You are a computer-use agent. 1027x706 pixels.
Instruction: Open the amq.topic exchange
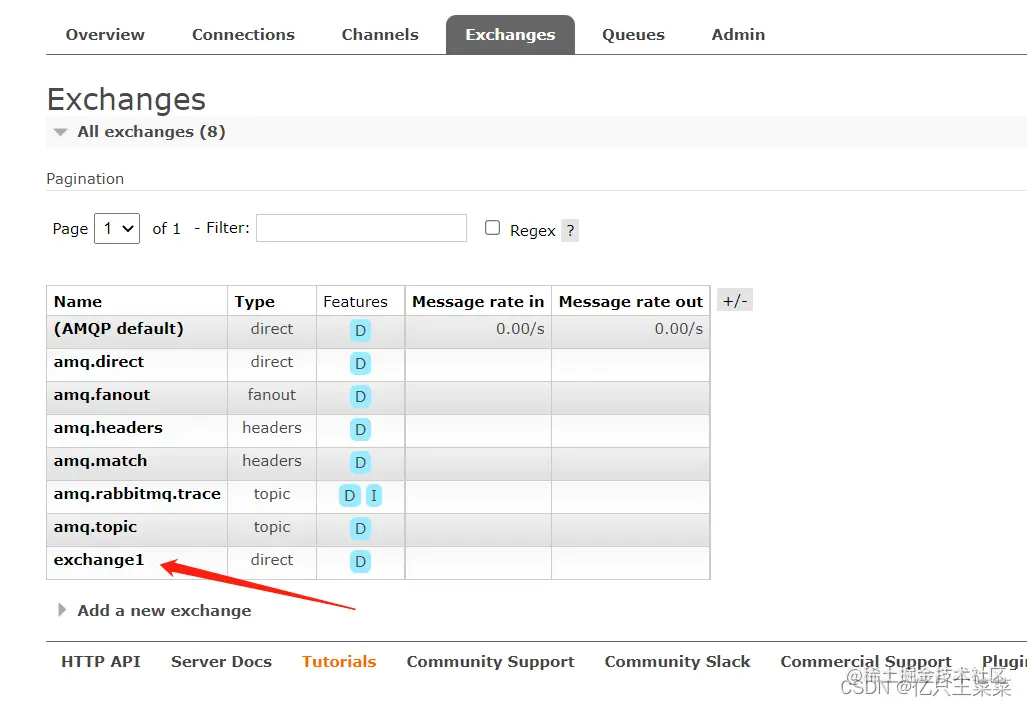[96, 527]
